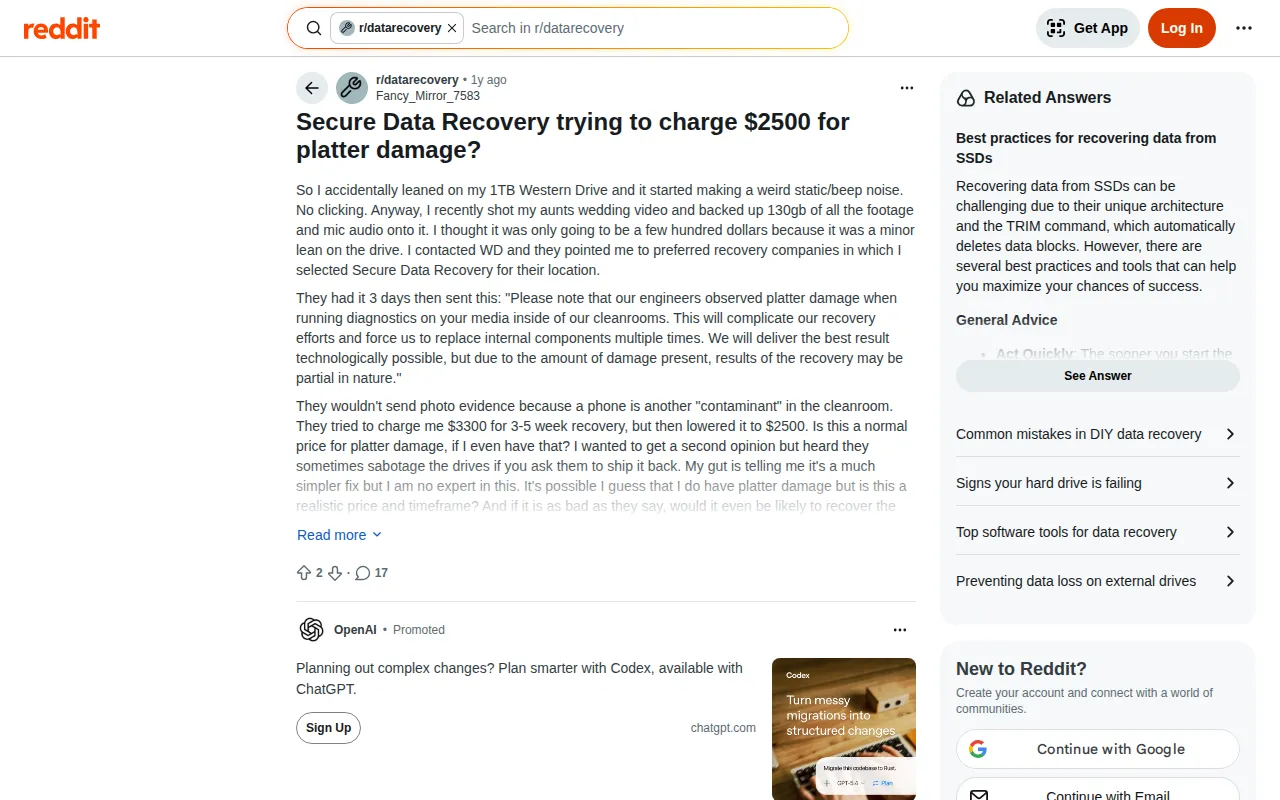1280x800 pixels.
Task: Expand Common mistakes in DIY data recovery
Action: tap(1097, 434)
